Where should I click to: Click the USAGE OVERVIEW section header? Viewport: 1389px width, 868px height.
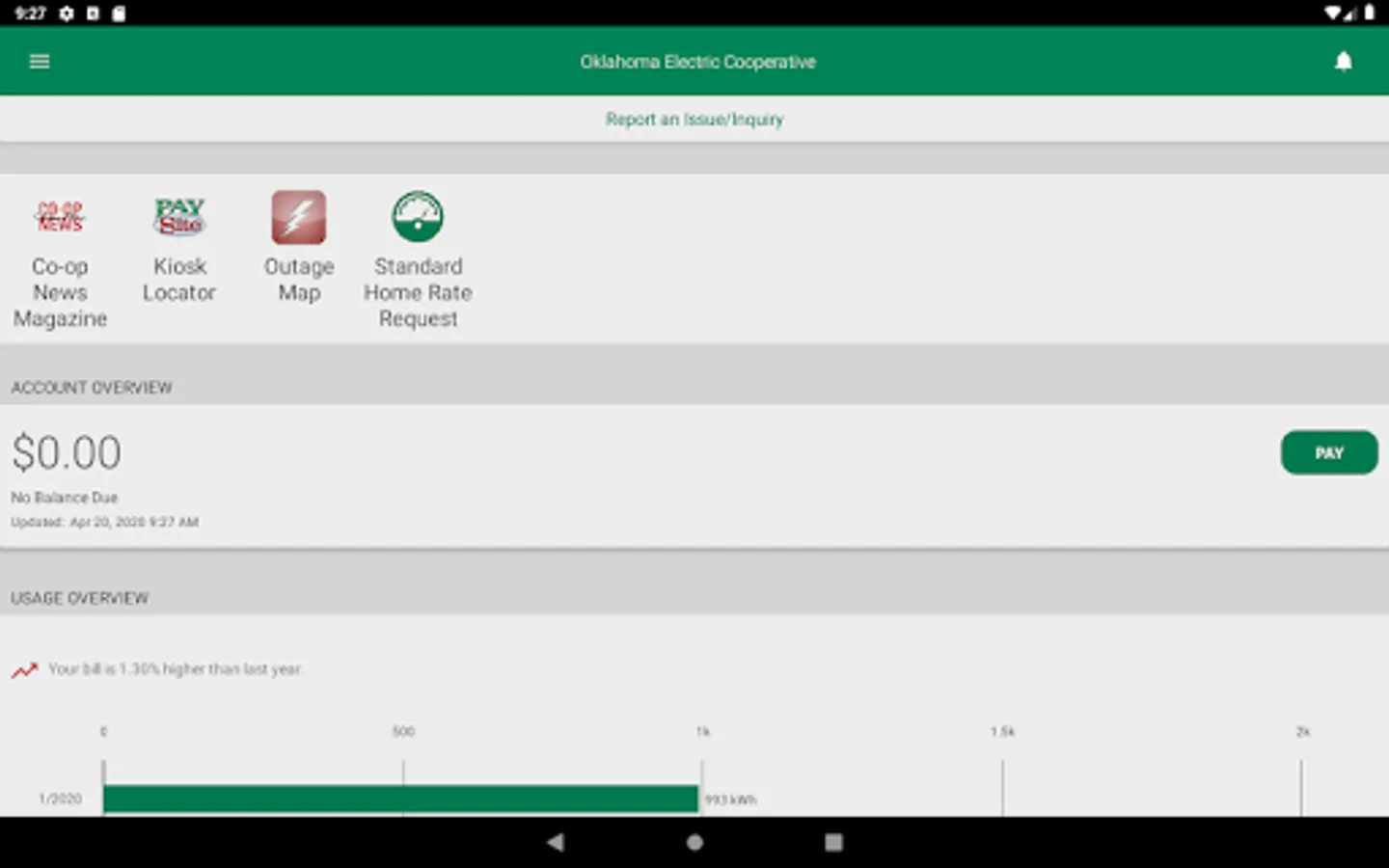pyautogui.click(x=80, y=599)
